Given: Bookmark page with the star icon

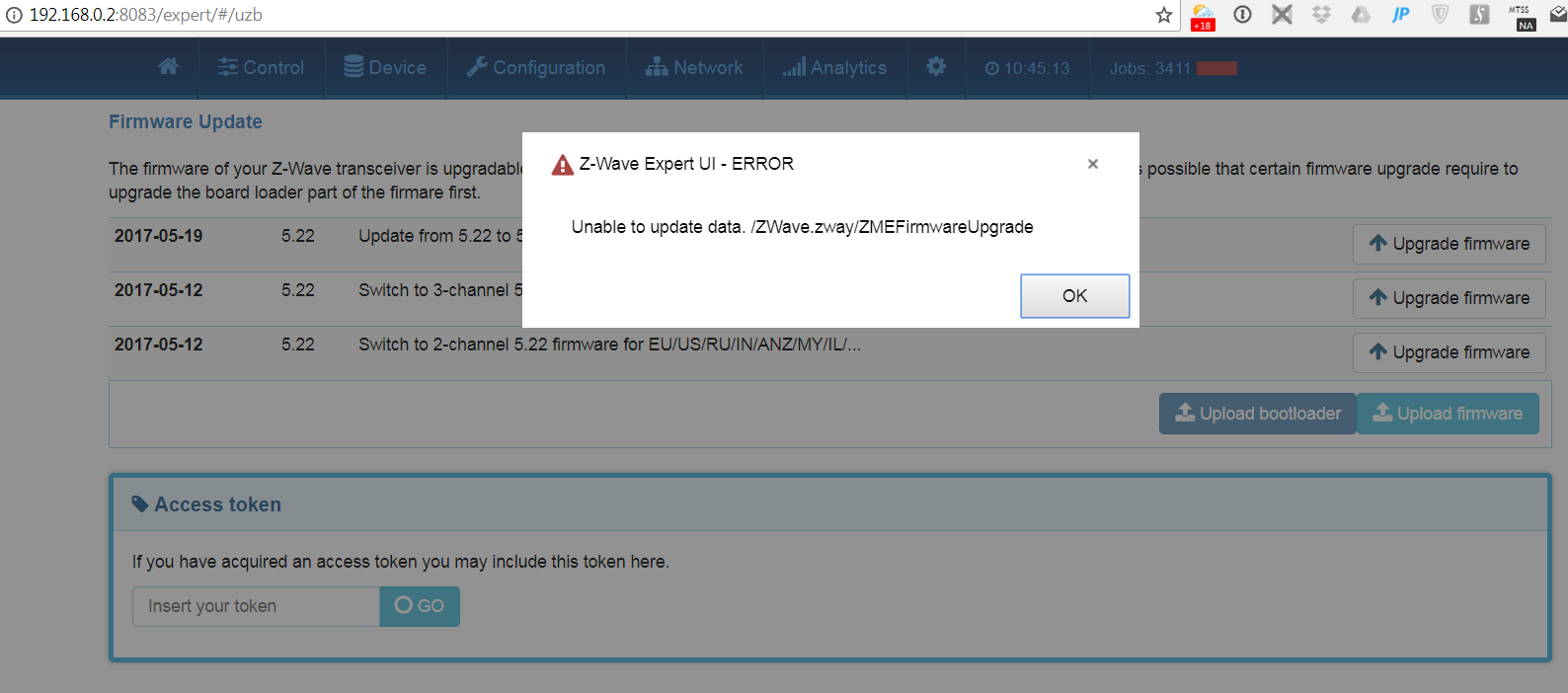Looking at the screenshot, I should click(x=1164, y=15).
